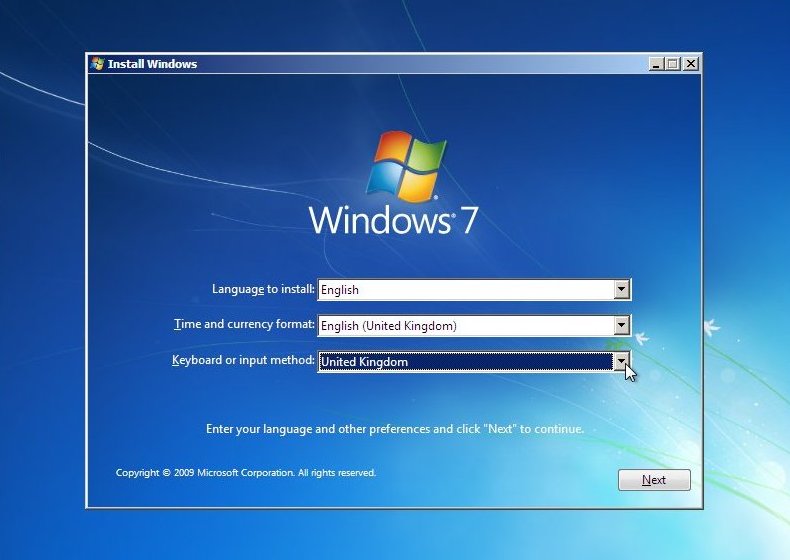The height and width of the screenshot is (560, 790).
Task: Close the Install Windows dialog
Action: coord(690,64)
